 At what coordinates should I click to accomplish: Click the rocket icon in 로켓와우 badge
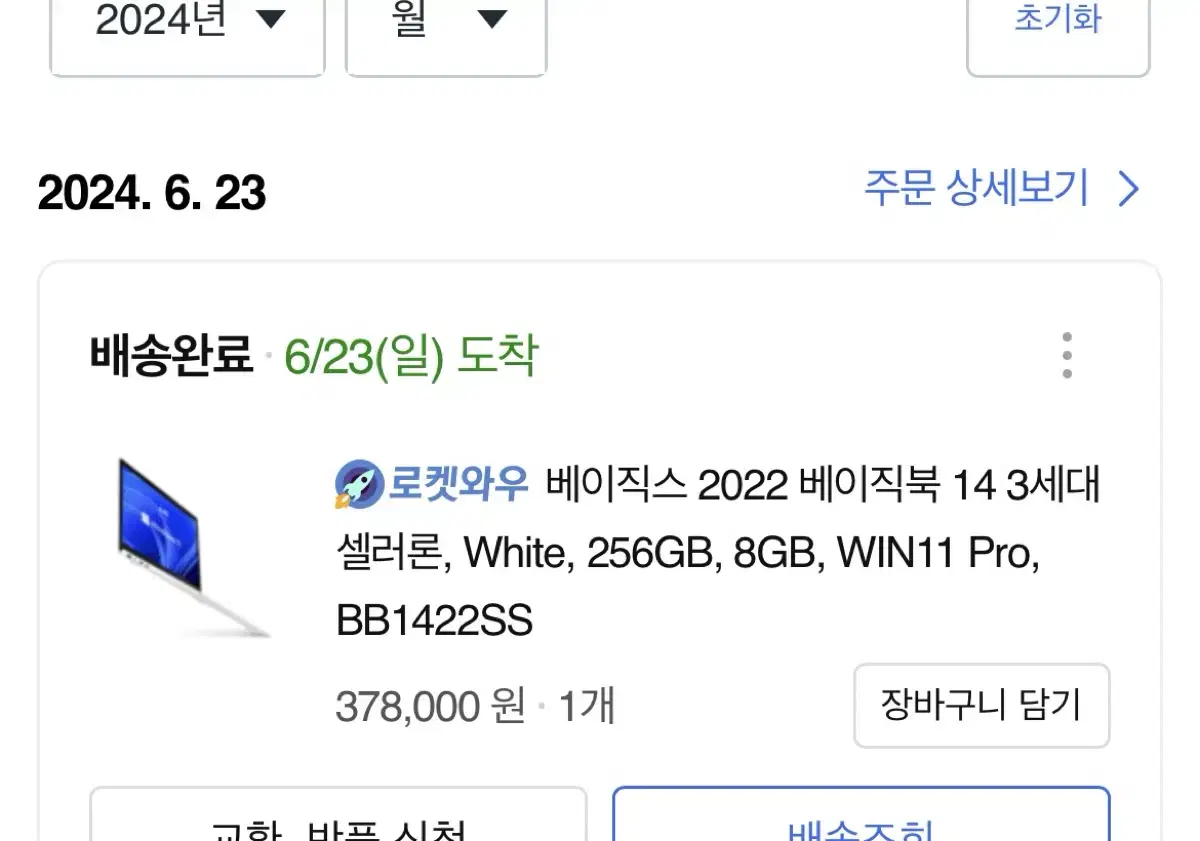coord(360,485)
